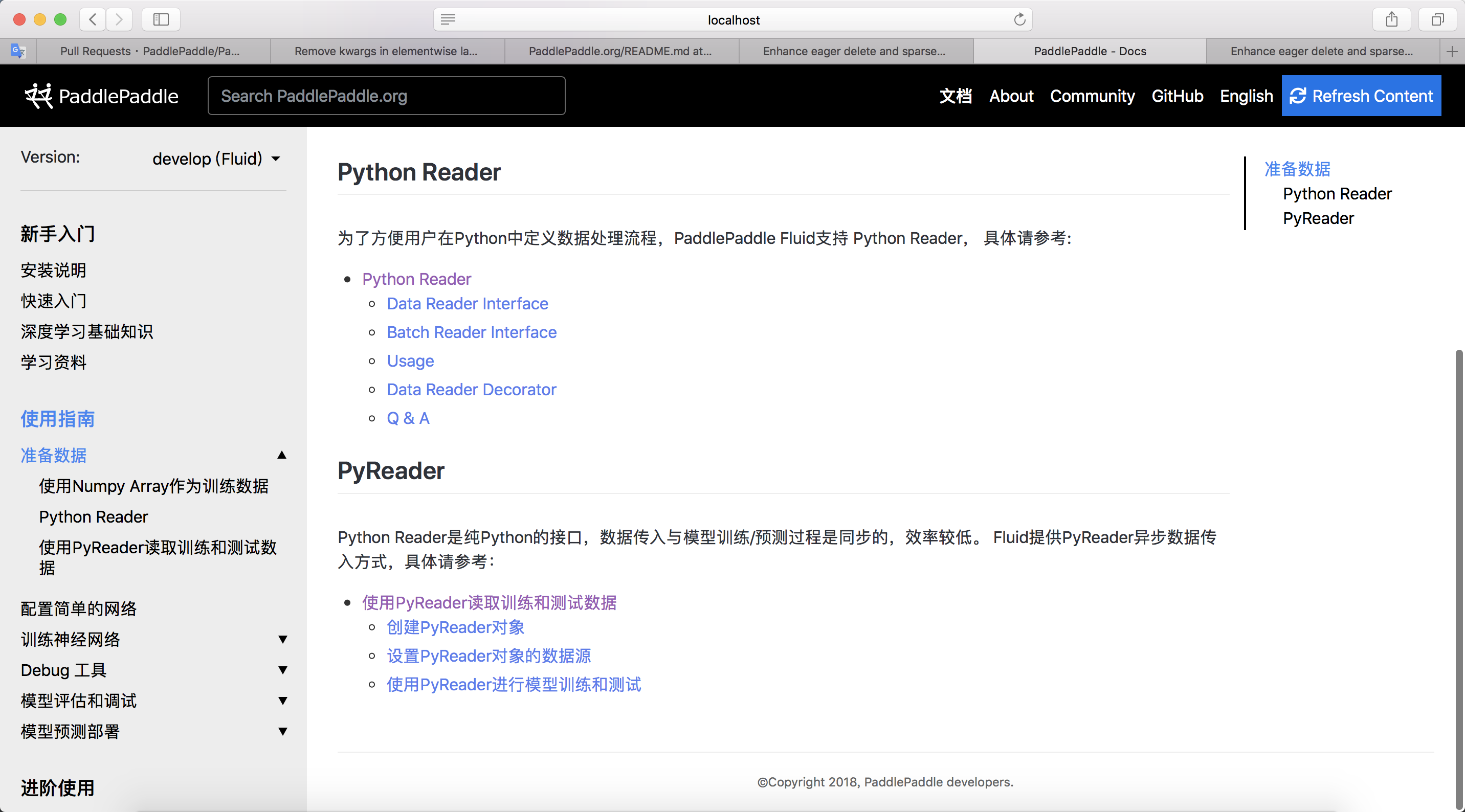
Task: Open the 使用PyReader进行模型训练和测试 link
Action: point(514,684)
